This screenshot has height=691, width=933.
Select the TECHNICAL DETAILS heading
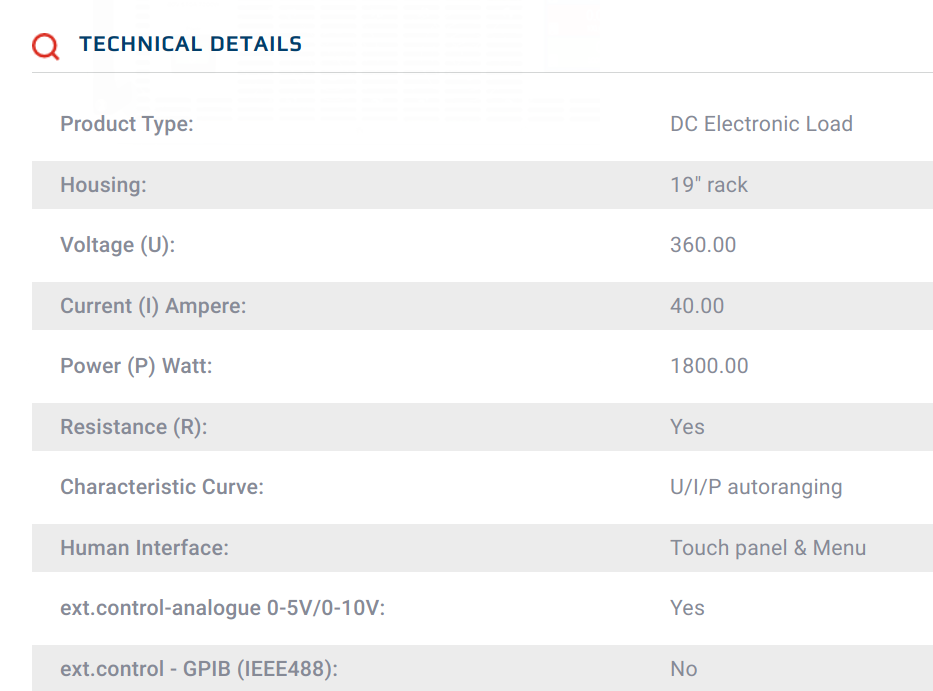point(190,44)
